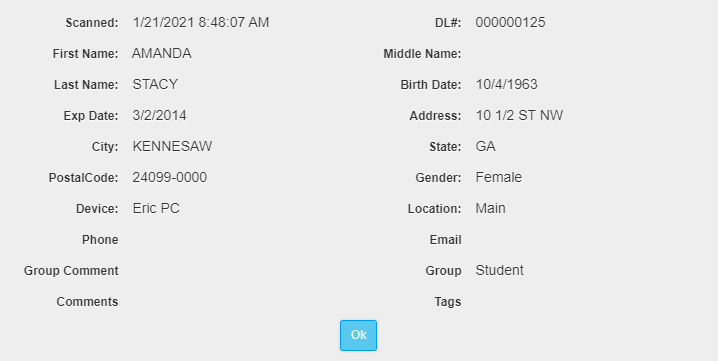Select the scanned timestamp 1/21/2021 8:48:07 AM
This screenshot has width=718, height=361.
click(201, 22)
